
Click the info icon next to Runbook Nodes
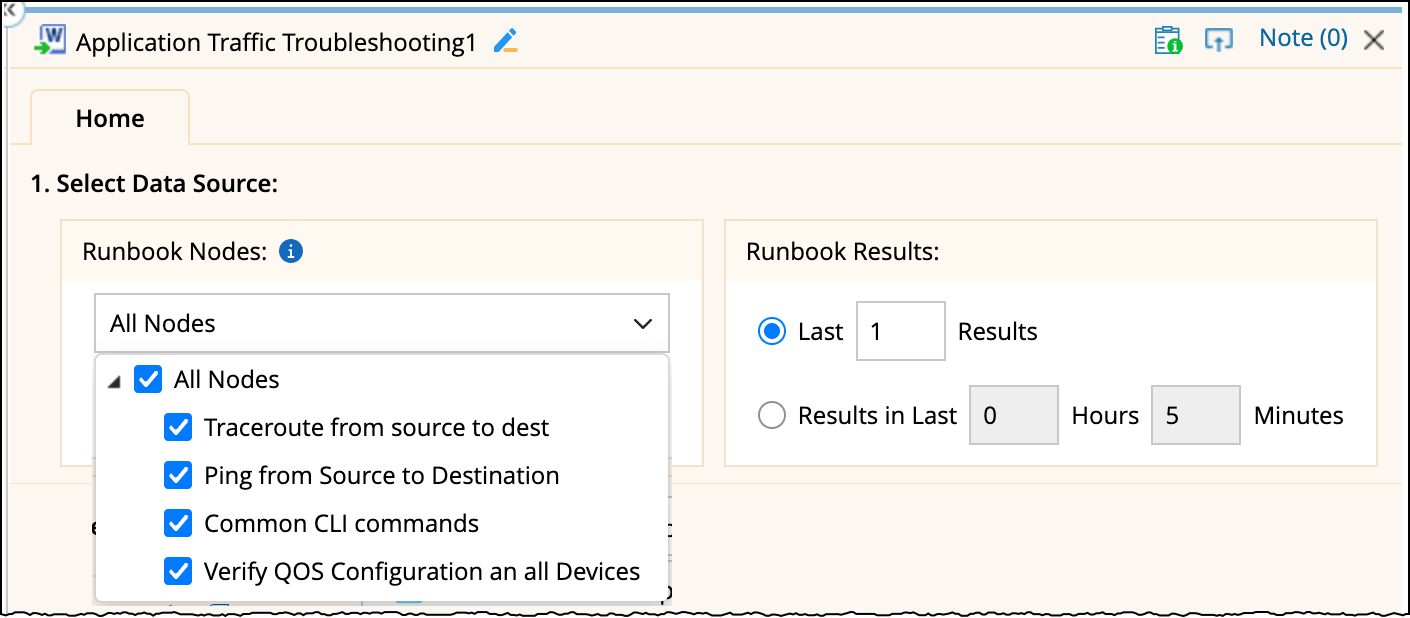point(291,252)
